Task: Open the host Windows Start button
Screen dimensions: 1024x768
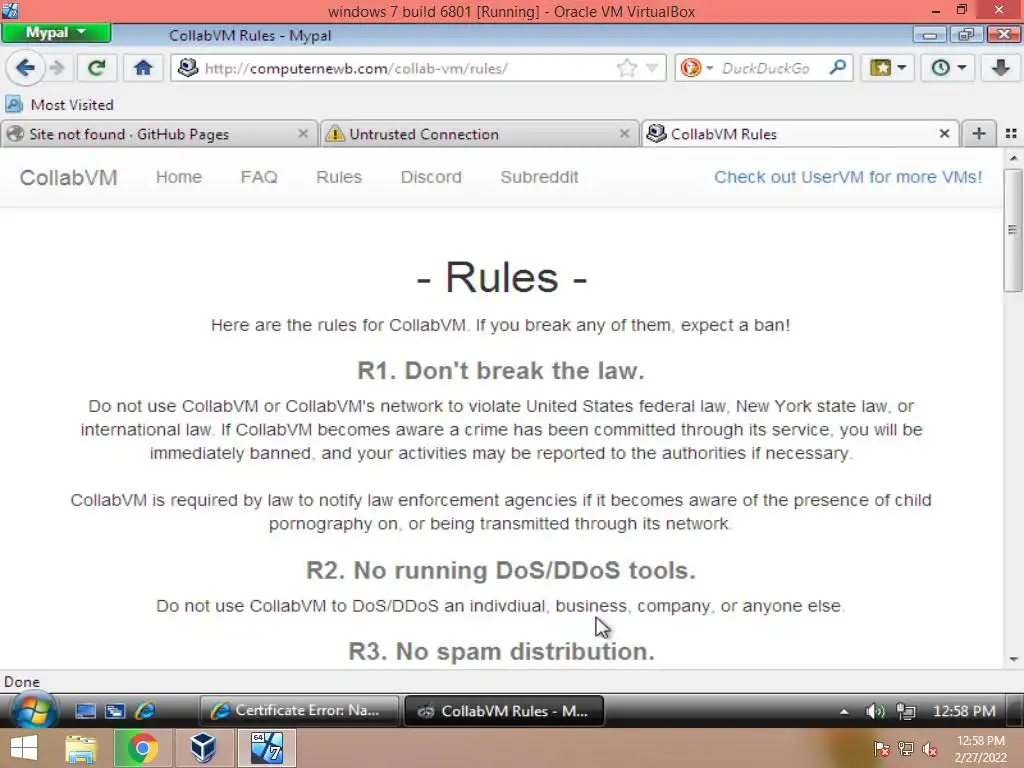Action: (24, 748)
